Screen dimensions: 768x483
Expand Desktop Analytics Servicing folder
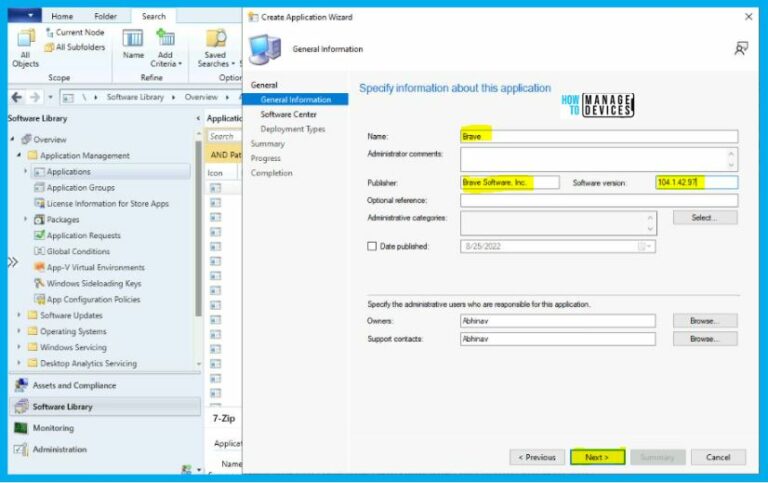[19, 363]
